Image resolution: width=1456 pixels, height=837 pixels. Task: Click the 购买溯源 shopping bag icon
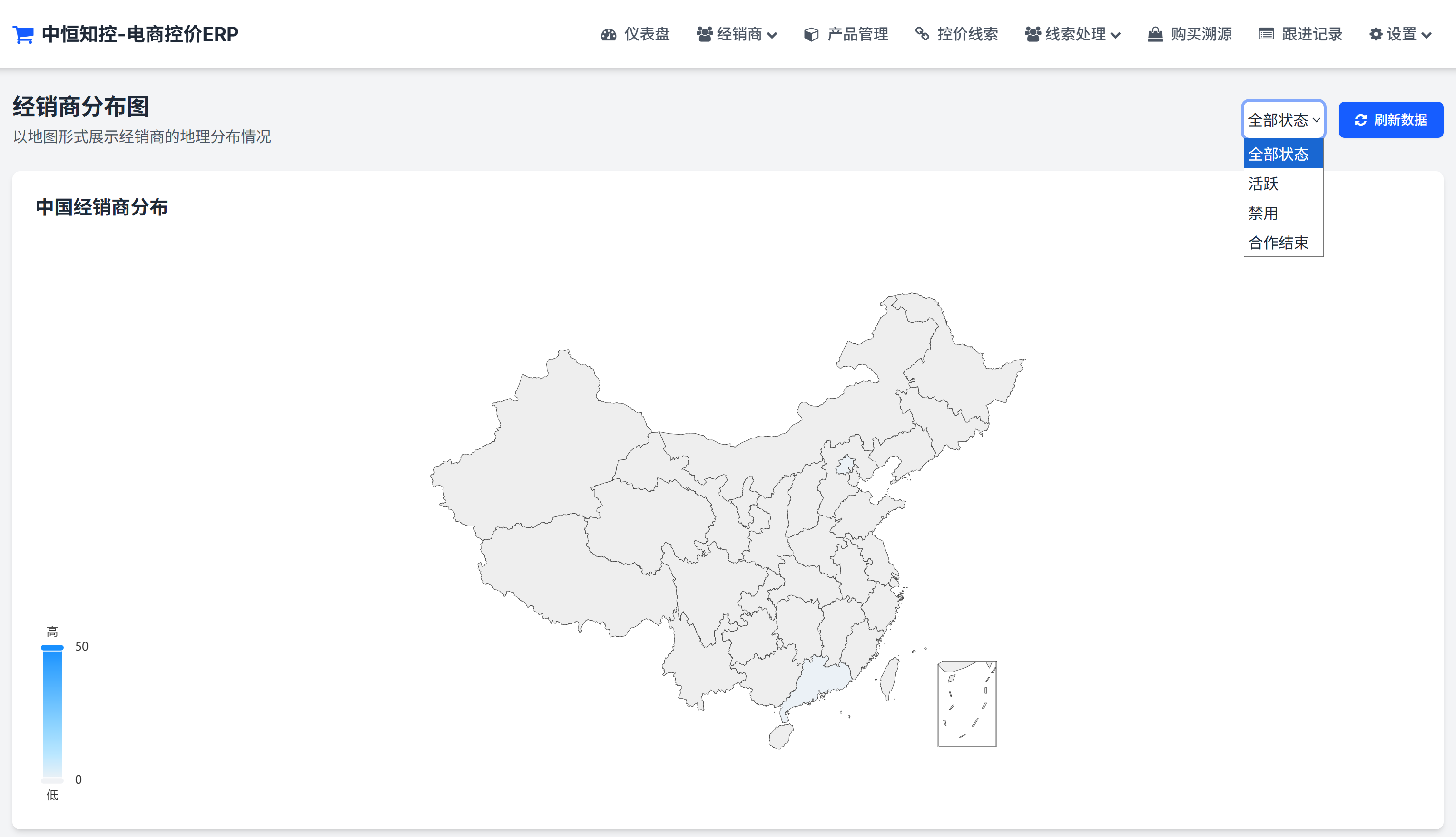(x=1155, y=35)
